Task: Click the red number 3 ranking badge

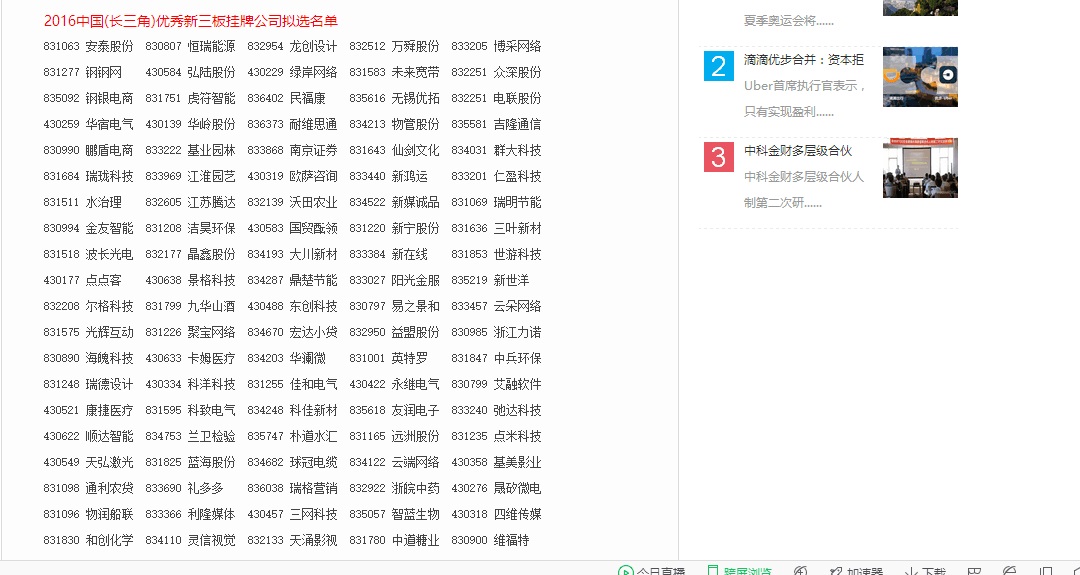Action: (718, 157)
